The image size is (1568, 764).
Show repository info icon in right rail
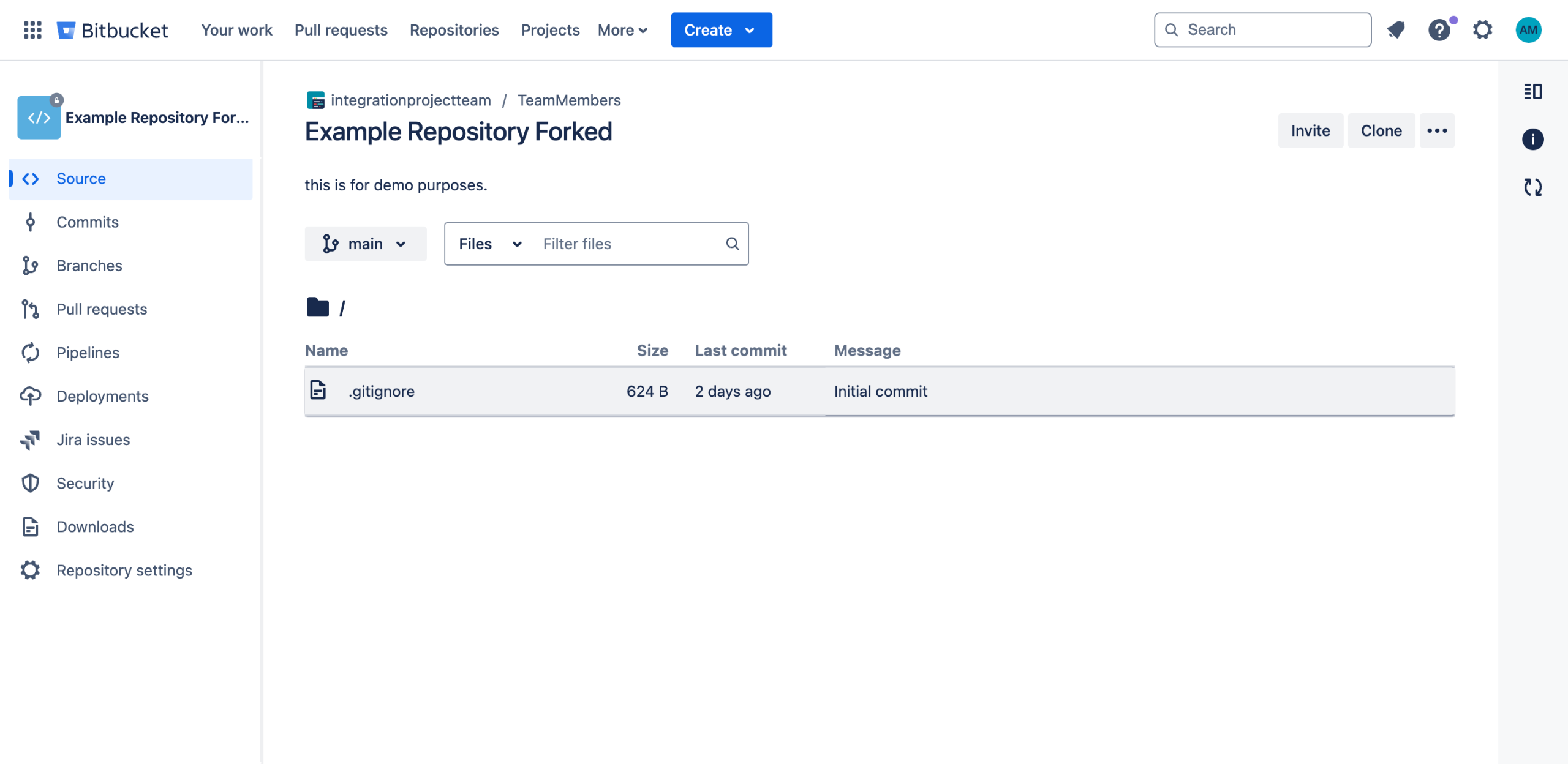[x=1532, y=139]
